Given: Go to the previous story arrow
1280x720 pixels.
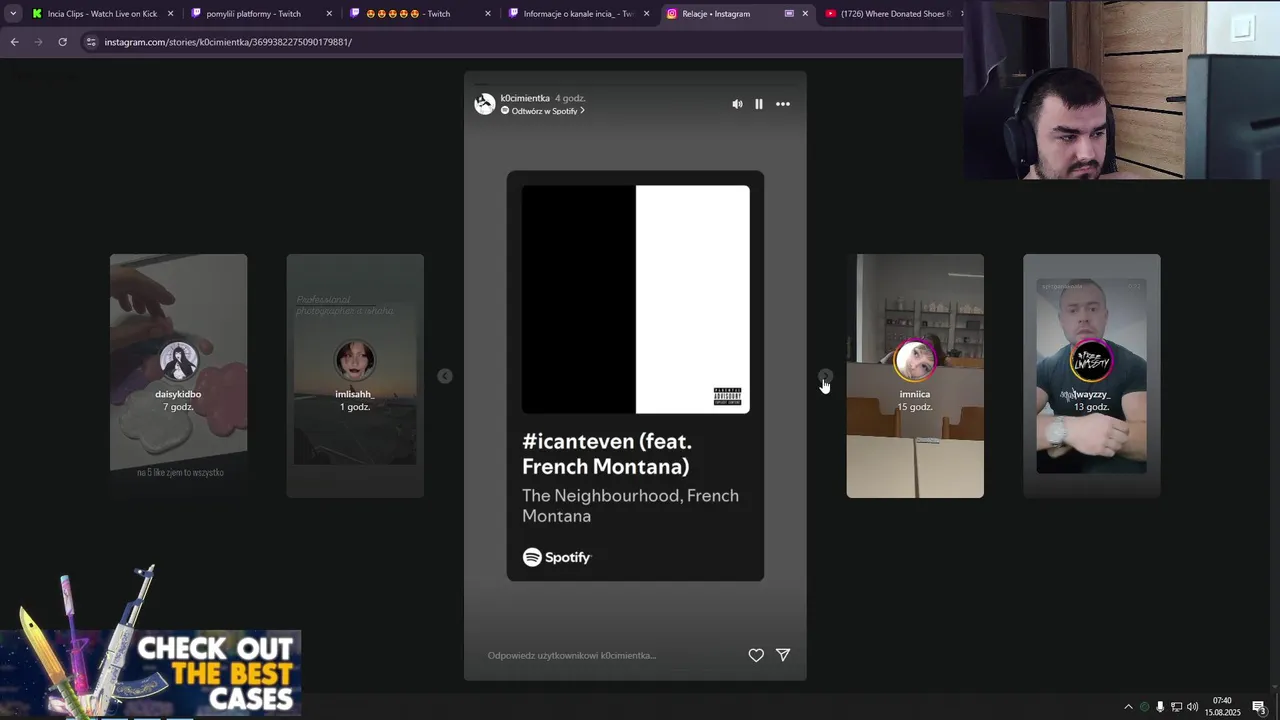Looking at the screenshot, I should [x=445, y=376].
